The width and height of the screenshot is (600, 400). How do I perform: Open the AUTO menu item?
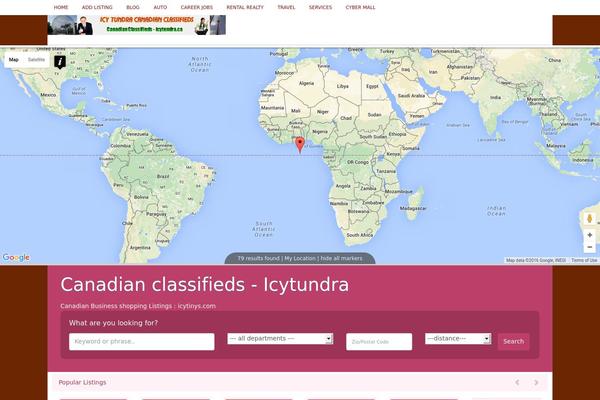[160, 7]
